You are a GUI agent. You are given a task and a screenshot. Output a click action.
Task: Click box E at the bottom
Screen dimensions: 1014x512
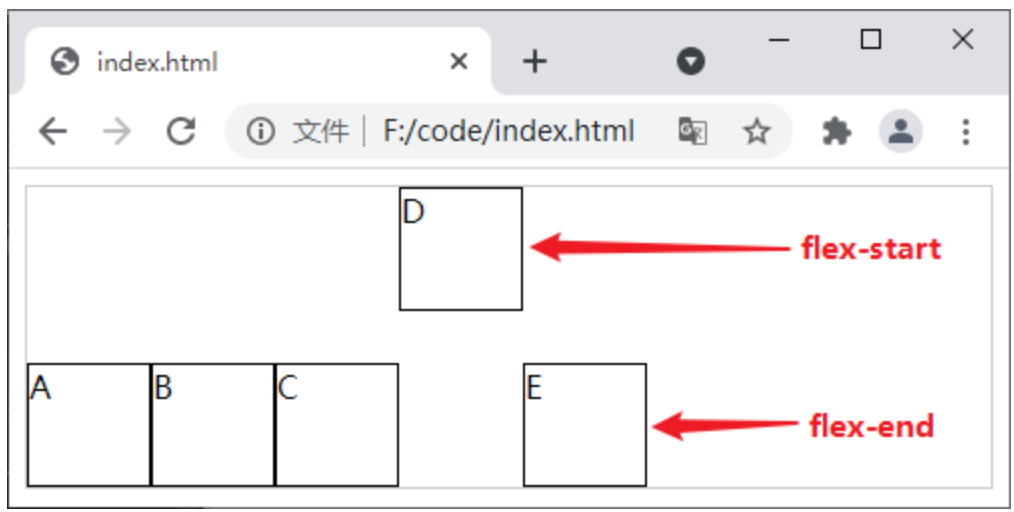[x=584, y=425]
